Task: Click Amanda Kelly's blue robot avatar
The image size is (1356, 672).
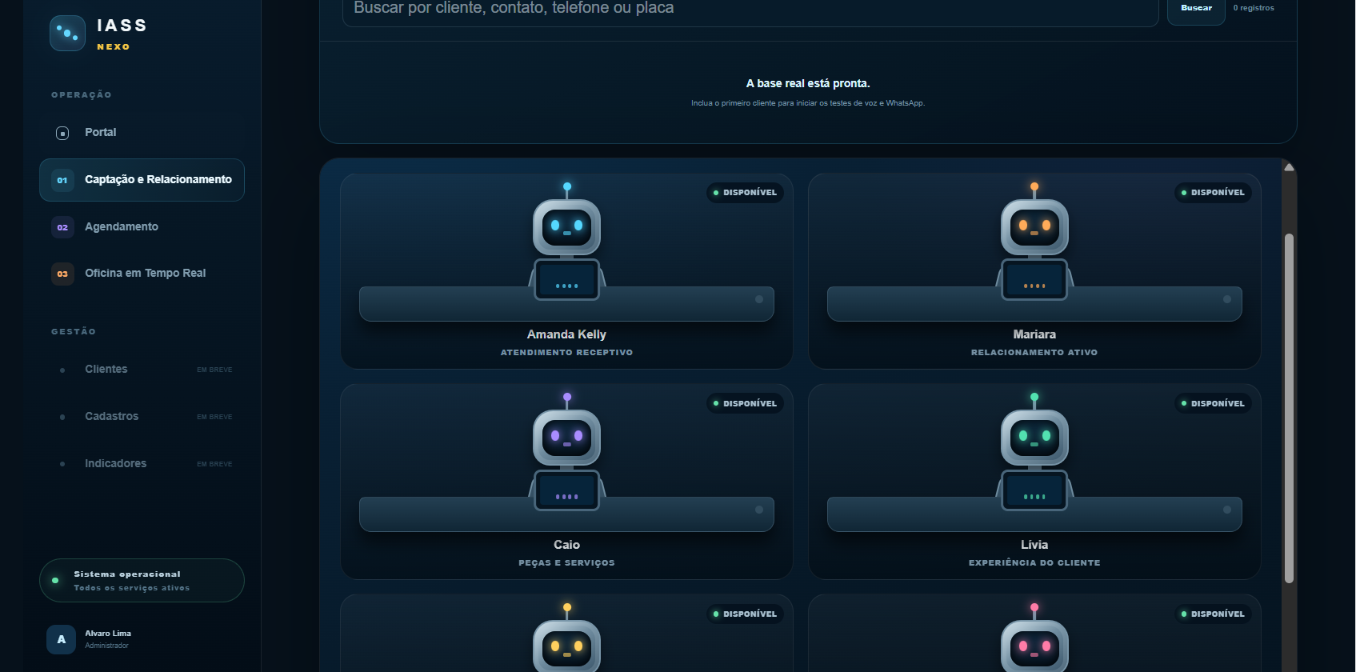Action: click(567, 240)
